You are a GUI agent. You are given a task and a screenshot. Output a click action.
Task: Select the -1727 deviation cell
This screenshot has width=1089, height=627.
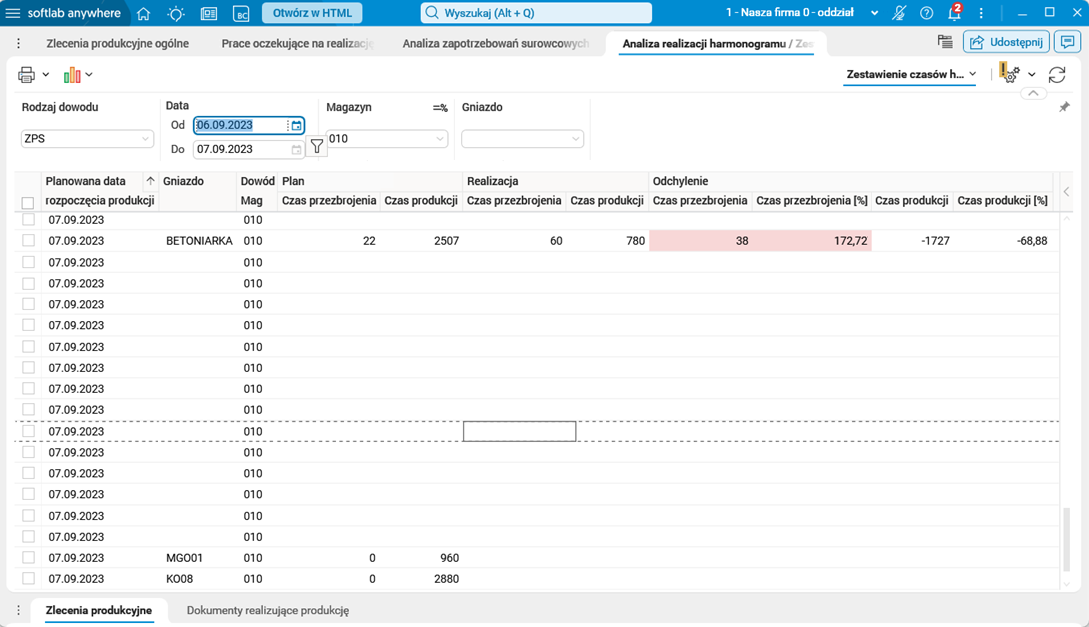point(913,241)
